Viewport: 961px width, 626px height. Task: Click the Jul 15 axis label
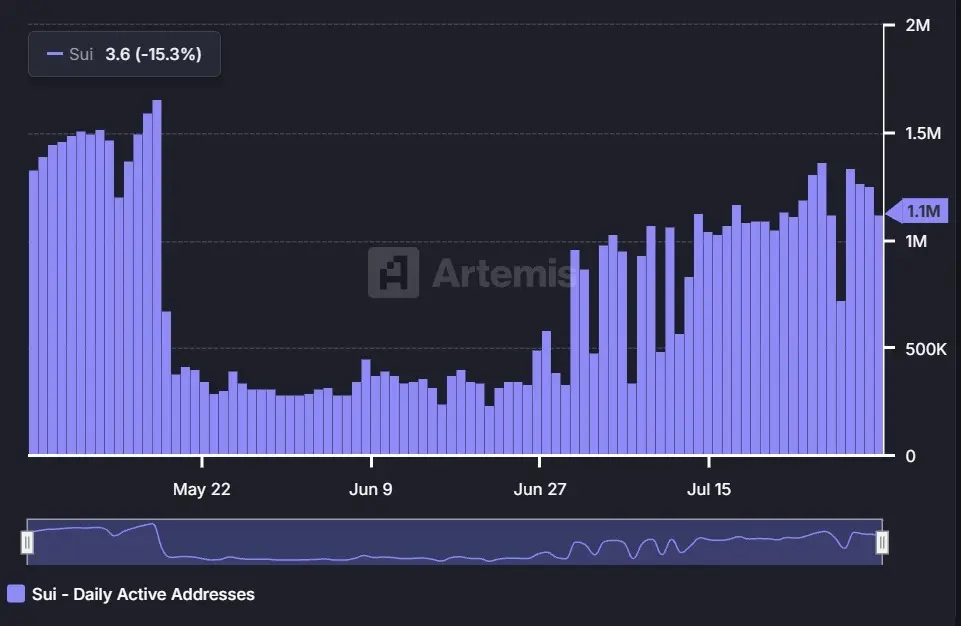709,489
